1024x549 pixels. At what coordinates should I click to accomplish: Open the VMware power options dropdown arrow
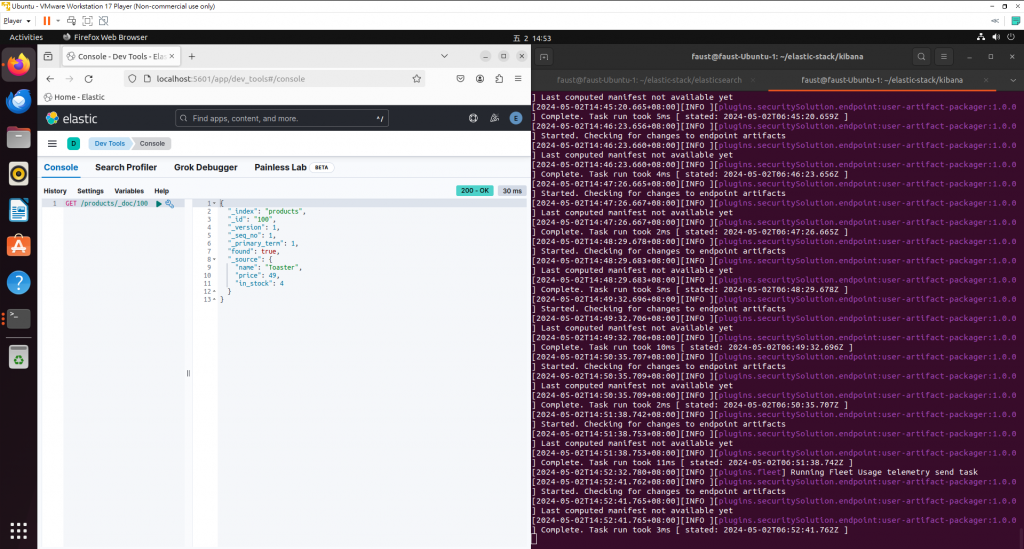pos(57,21)
